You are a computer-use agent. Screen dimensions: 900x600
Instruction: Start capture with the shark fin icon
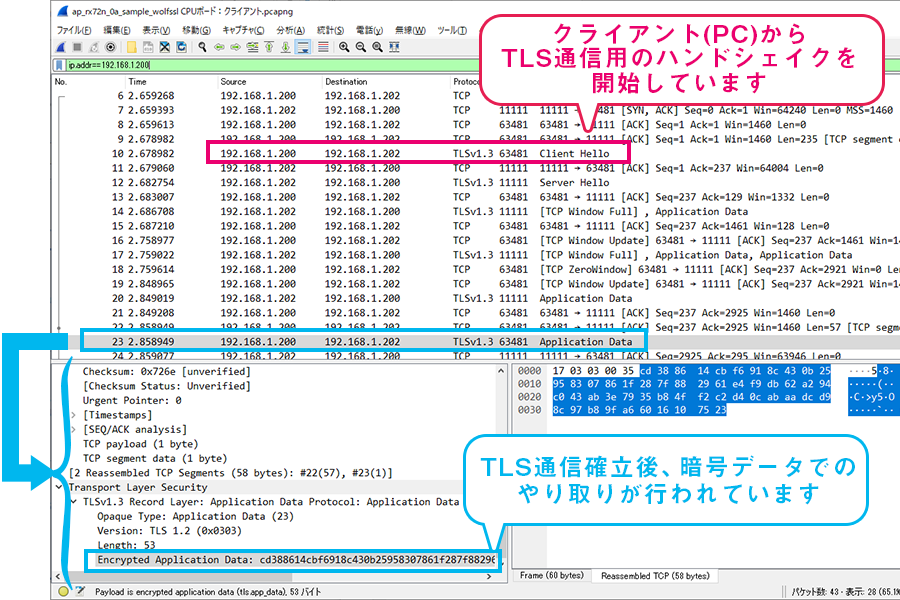click(x=61, y=47)
